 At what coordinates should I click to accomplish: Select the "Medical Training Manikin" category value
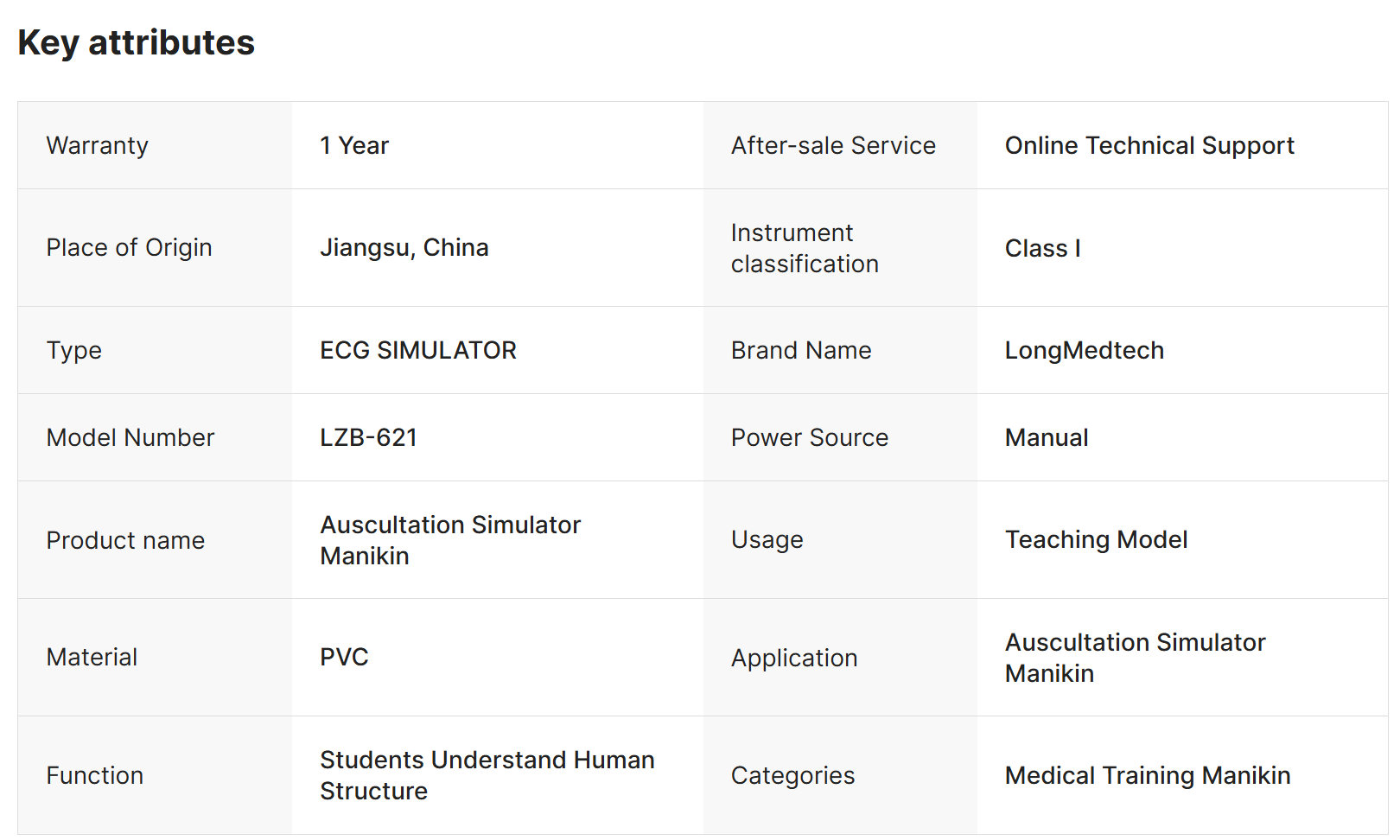(1147, 775)
